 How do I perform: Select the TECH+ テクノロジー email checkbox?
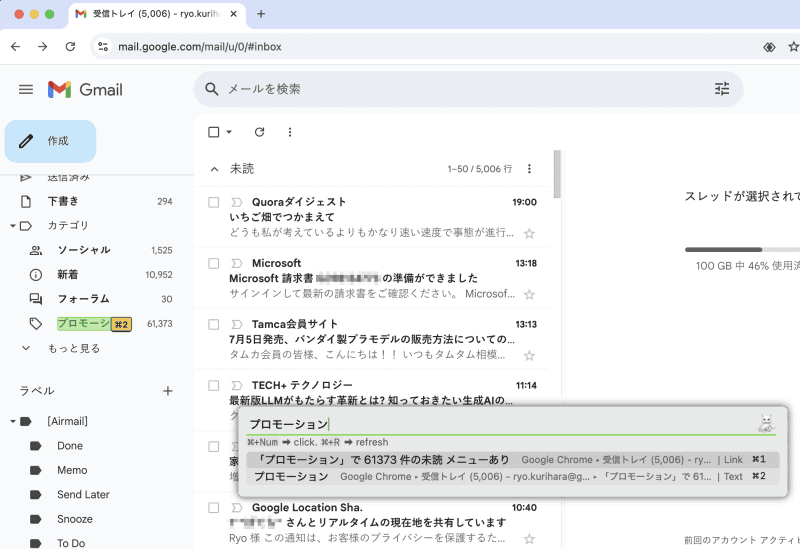[214, 386]
